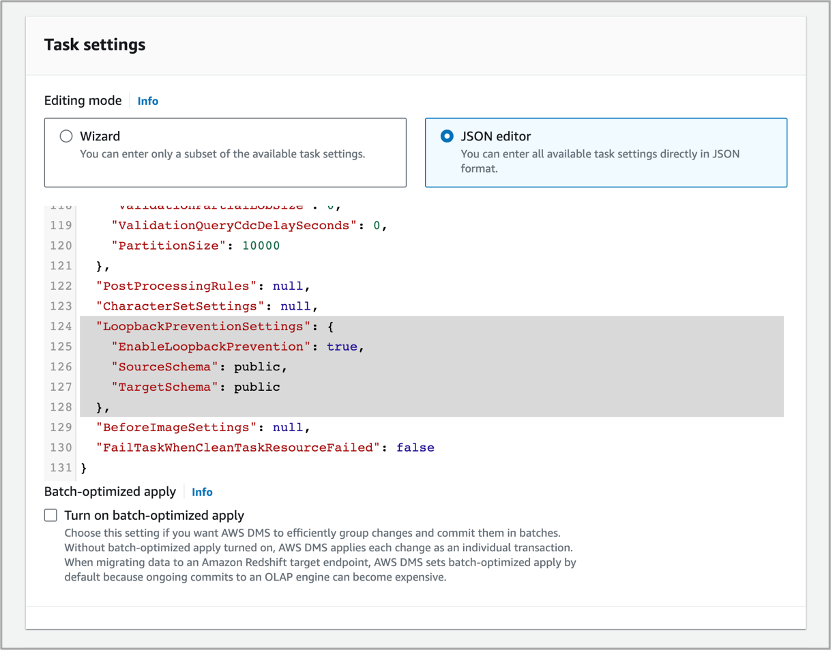Click the Wizard option description text
This screenshot has height=652, width=831.
click(x=222, y=154)
